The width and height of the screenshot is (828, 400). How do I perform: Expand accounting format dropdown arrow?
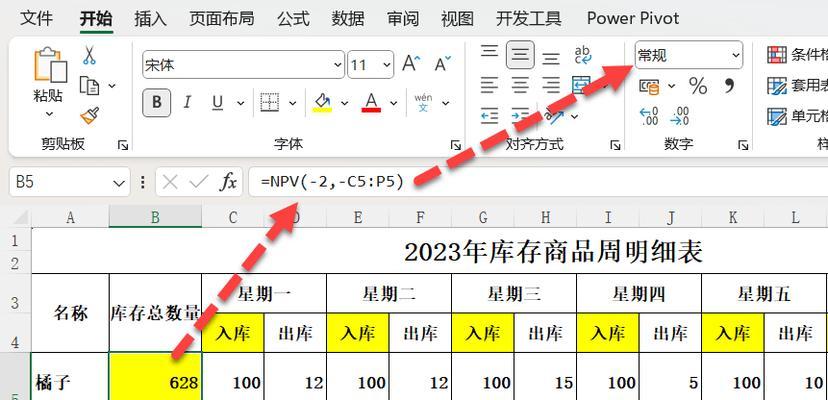(x=671, y=86)
